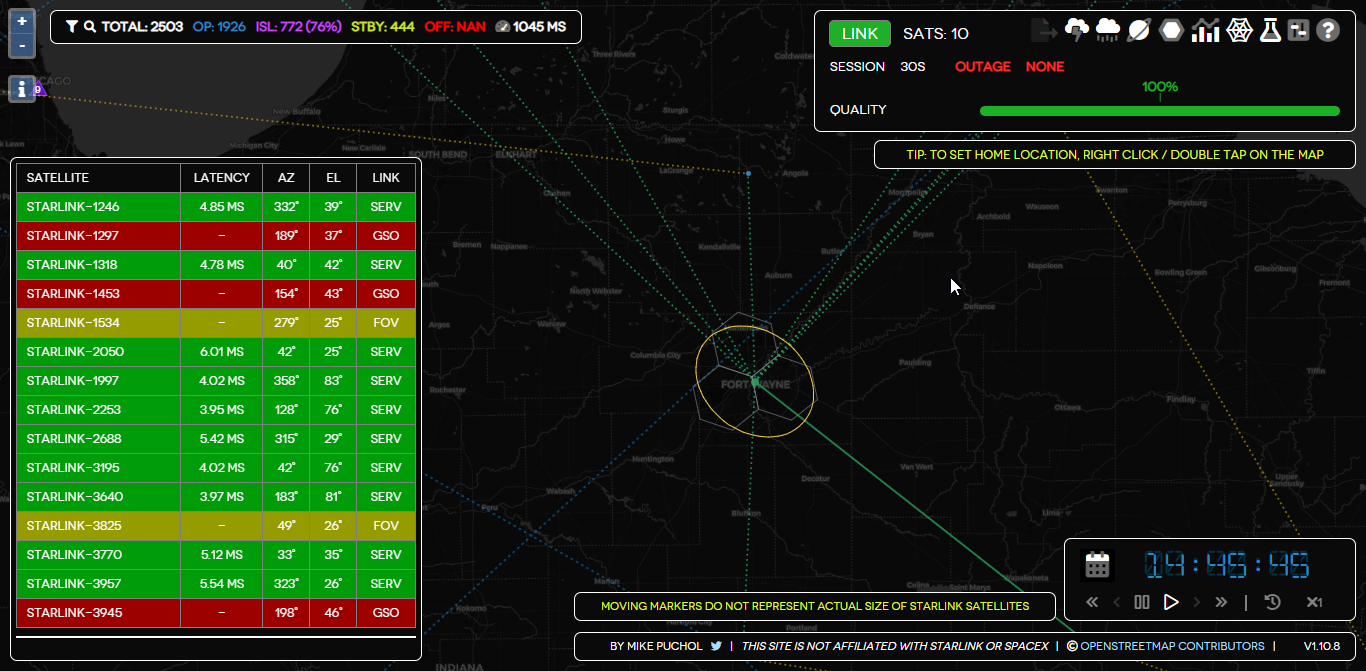Click the SATS: 10 indicator
Image resolution: width=1366 pixels, height=671 pixels.
click(x=936, y=34)
